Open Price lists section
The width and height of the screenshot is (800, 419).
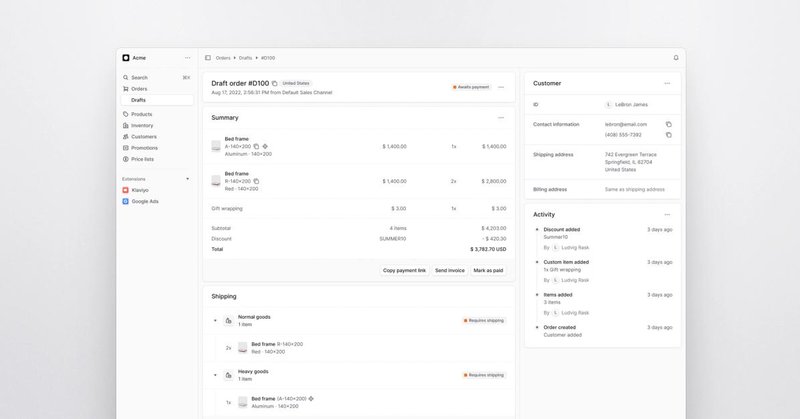click(157, 159)
